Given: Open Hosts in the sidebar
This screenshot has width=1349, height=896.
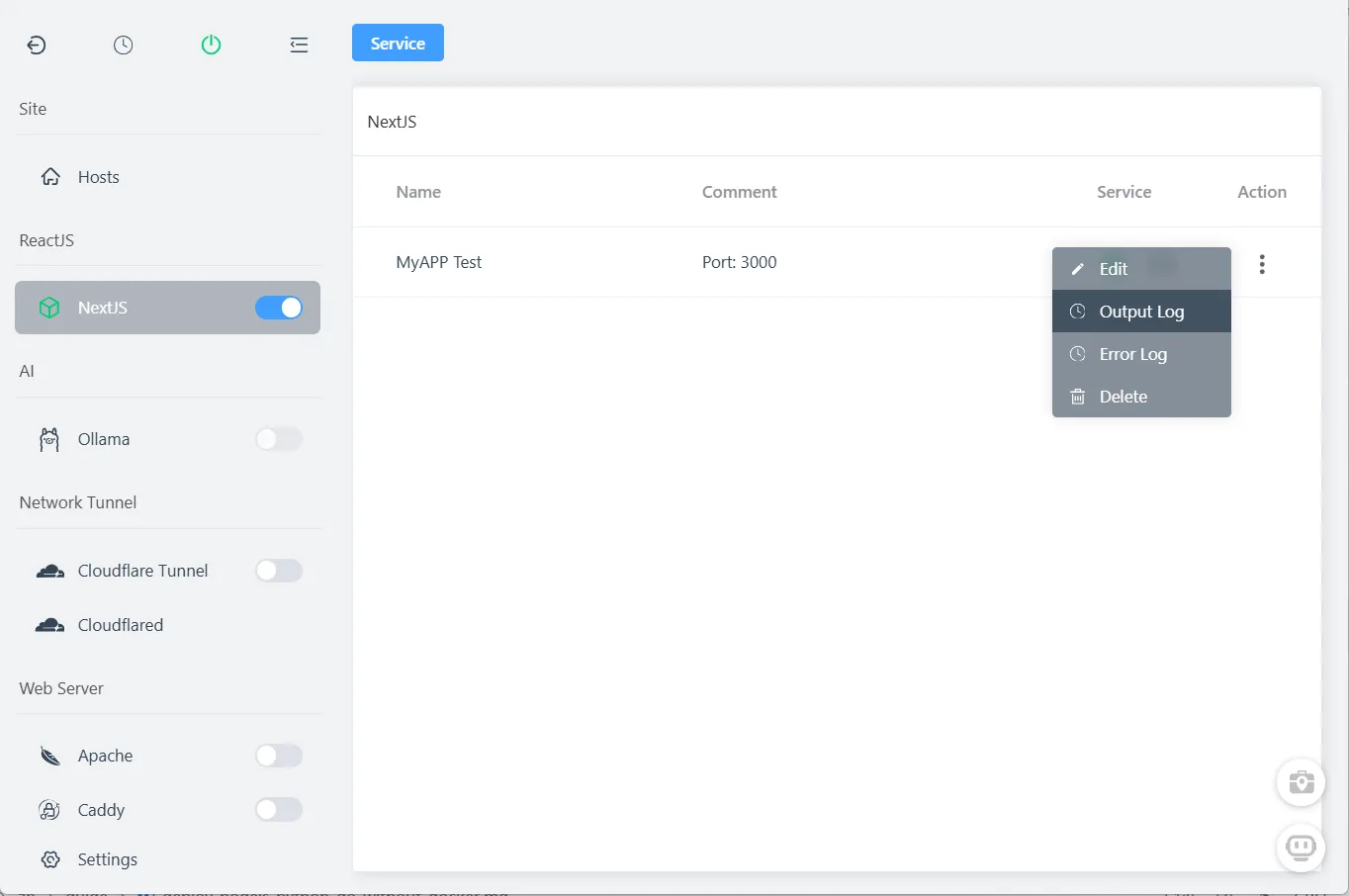Looking at the screenshot, I should pos(98,177).
